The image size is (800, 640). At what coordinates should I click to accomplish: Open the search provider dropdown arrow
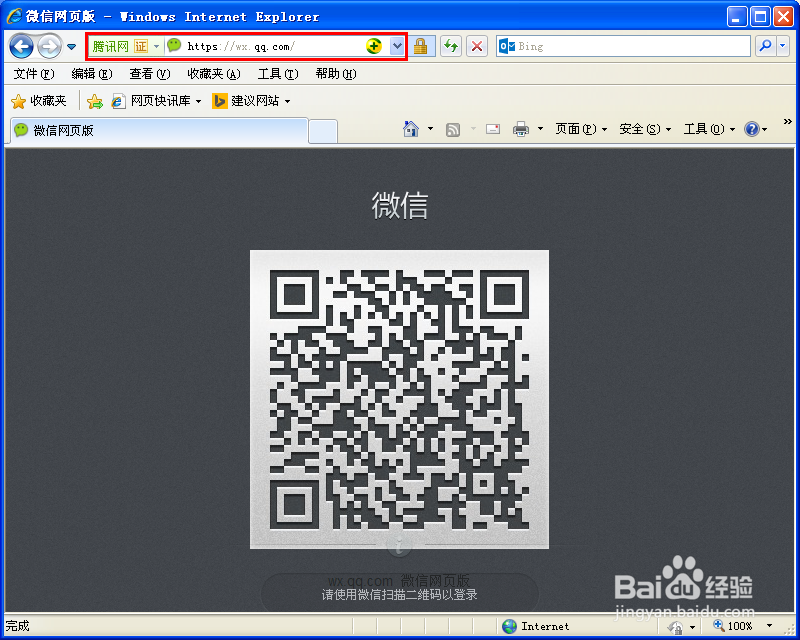[x=783, y=46]
